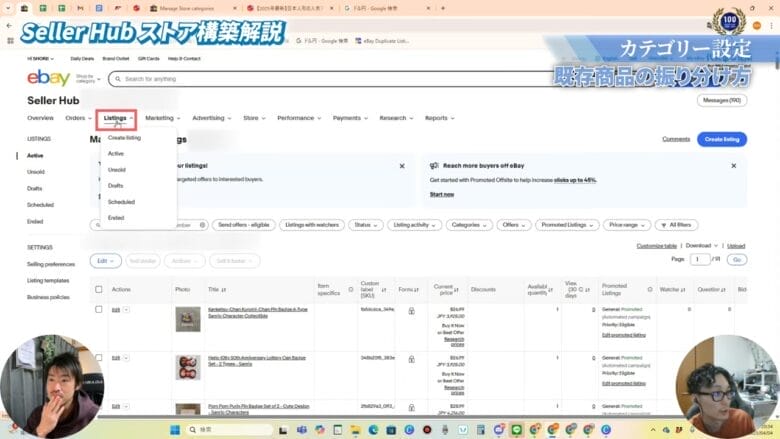Click the Customize table link

coord(657,246)
